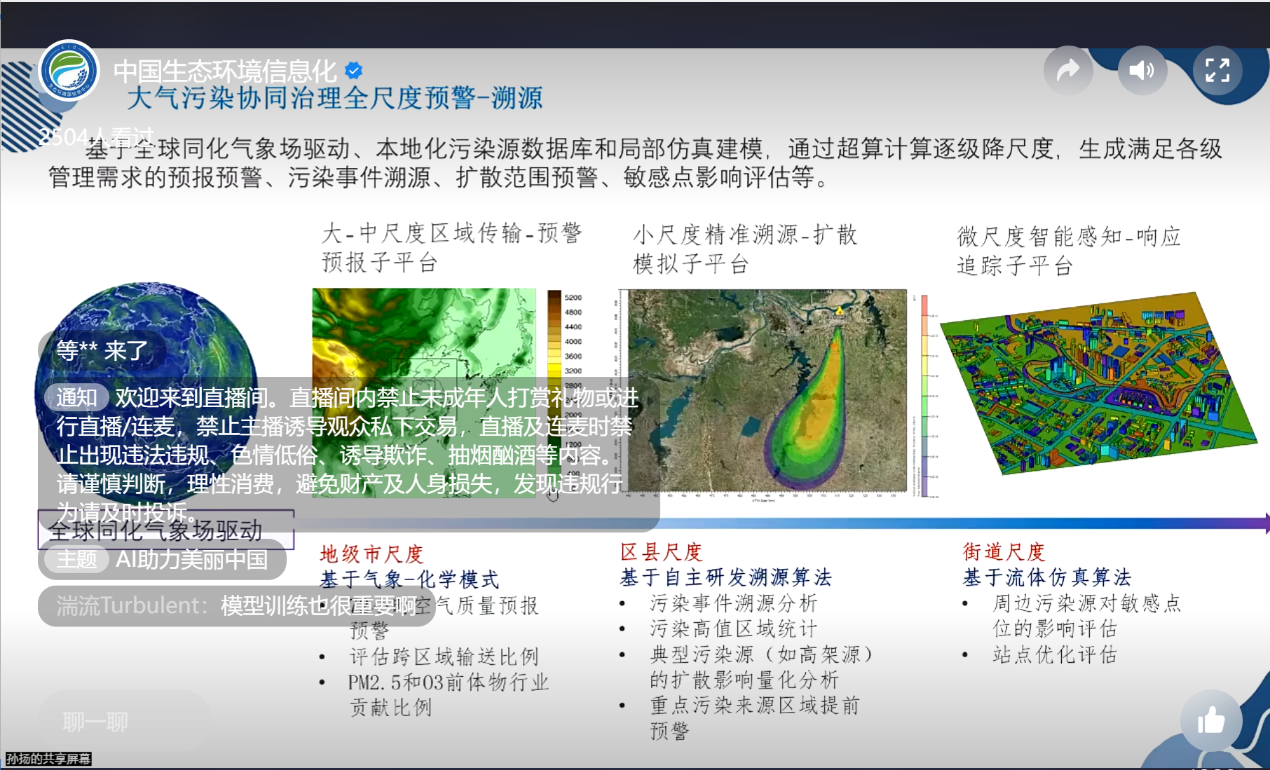Click the viewer count 看过 text
The width and height of the screenshot is (1270, 770).
(x=97, y=136)
